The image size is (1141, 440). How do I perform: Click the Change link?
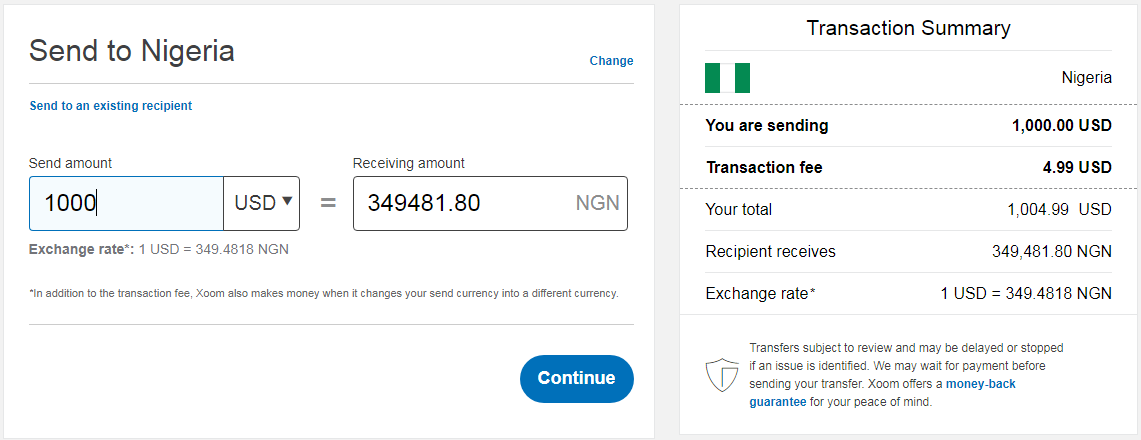pos(611,61)
